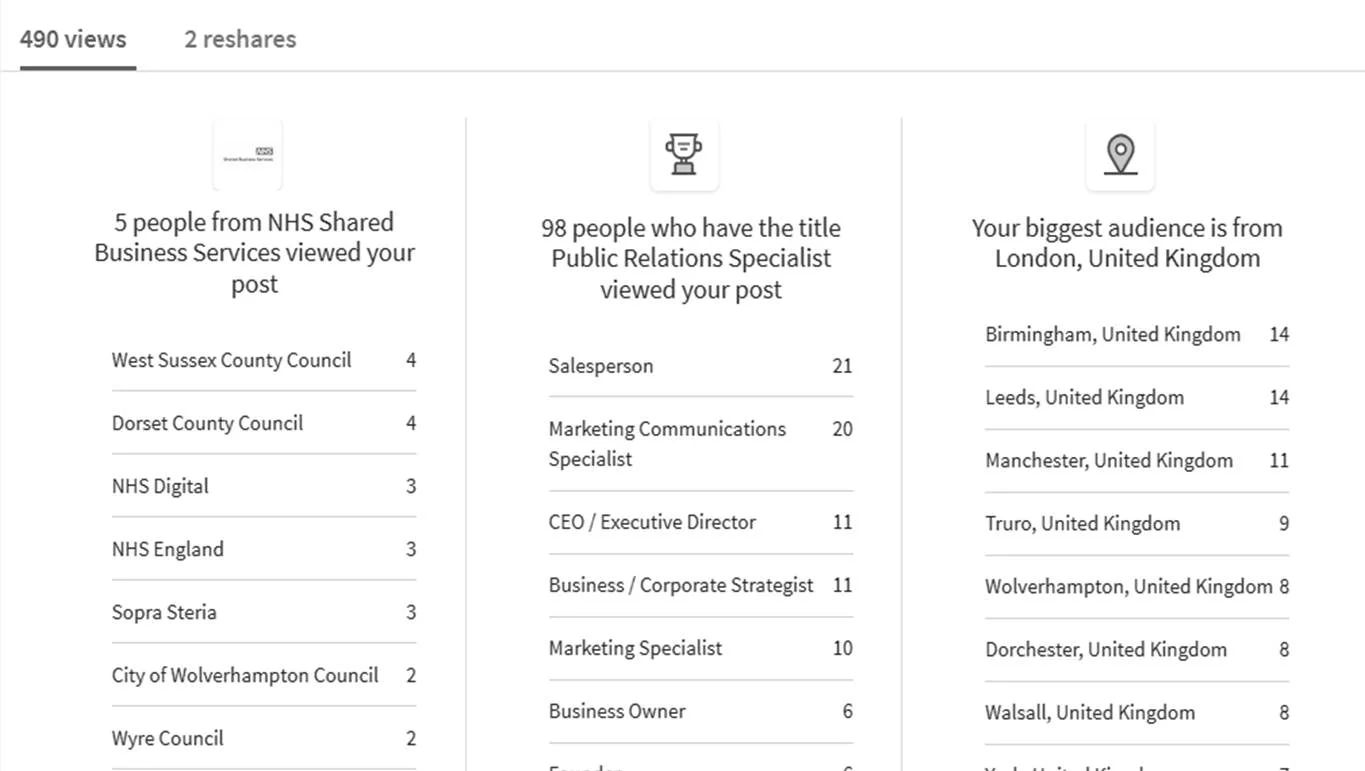
Task: Select the Salesperson job title row
Action: coord(700,366)
